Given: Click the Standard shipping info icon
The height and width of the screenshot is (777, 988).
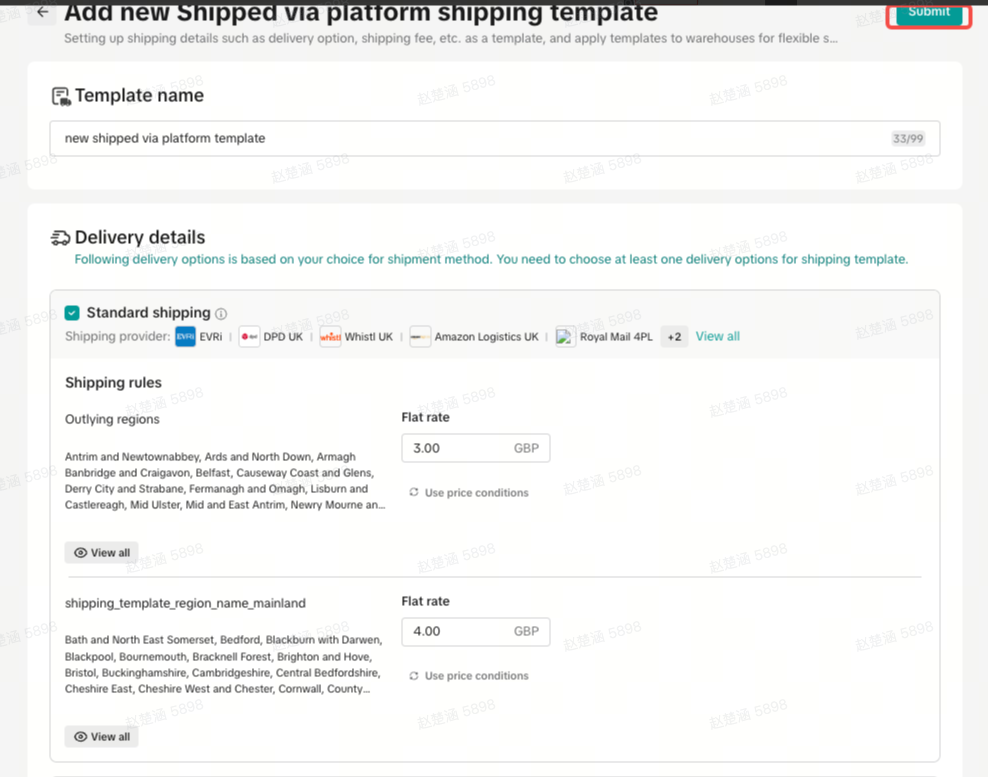Looking at the screenshot, I should [x=221, y=313].
